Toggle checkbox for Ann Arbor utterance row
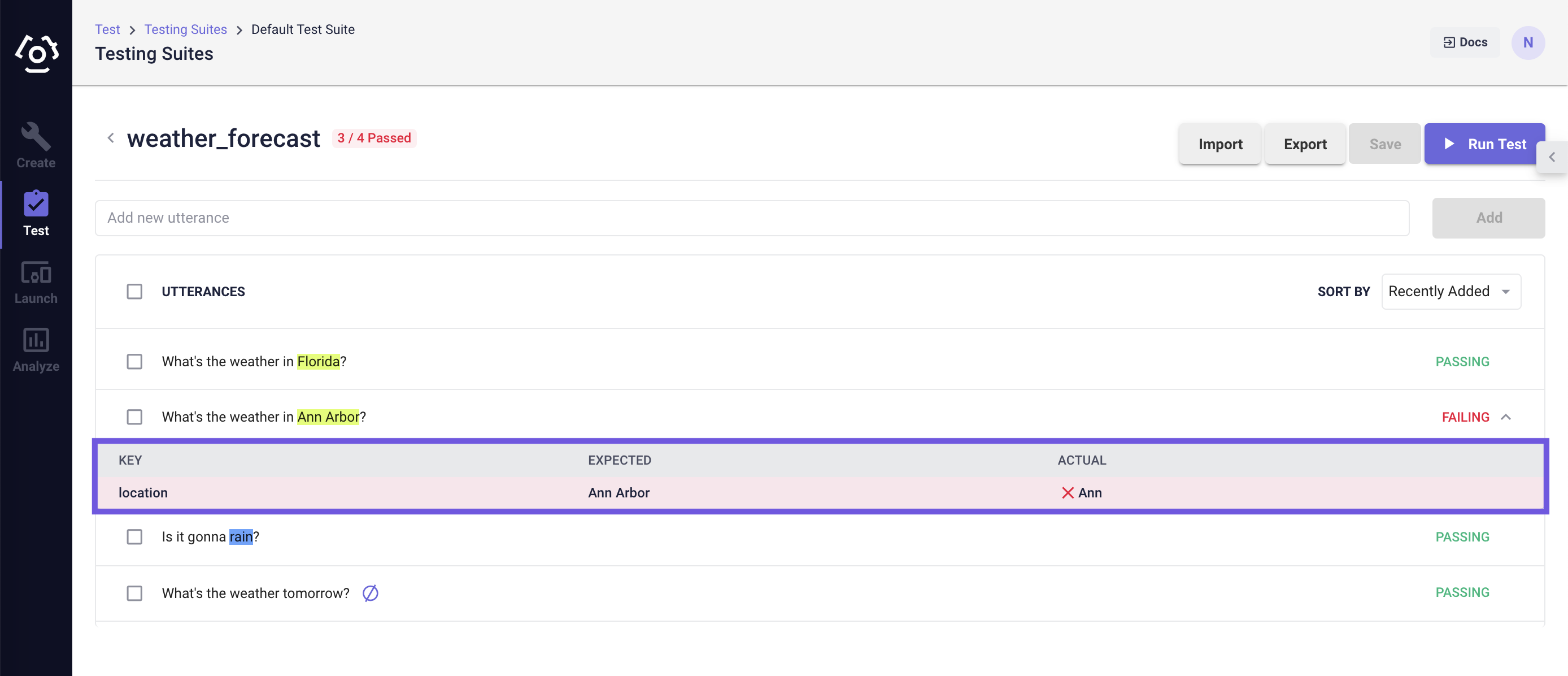 [x=134, y=416]
